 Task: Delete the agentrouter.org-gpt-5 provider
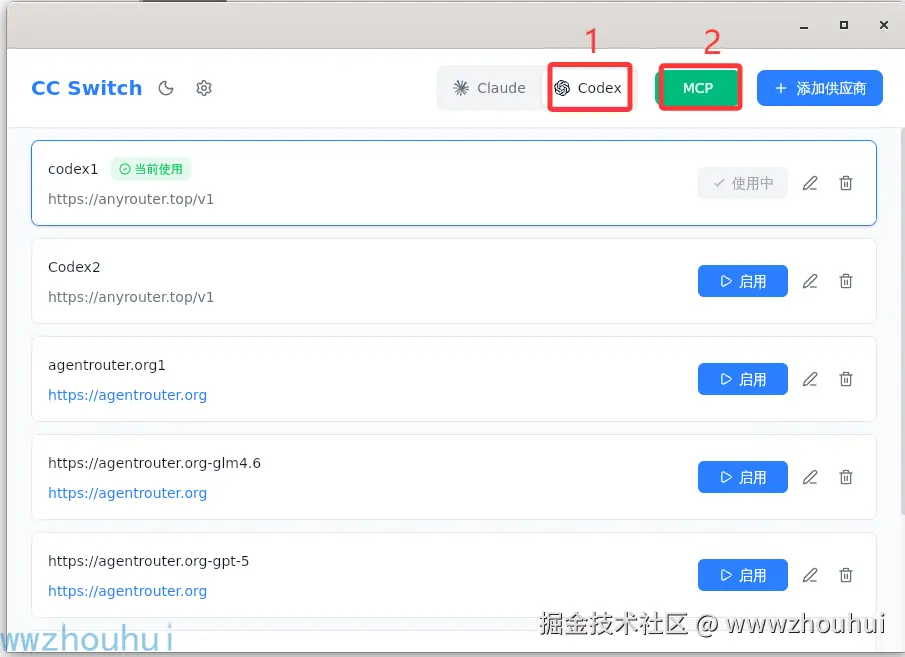[846, 575]
